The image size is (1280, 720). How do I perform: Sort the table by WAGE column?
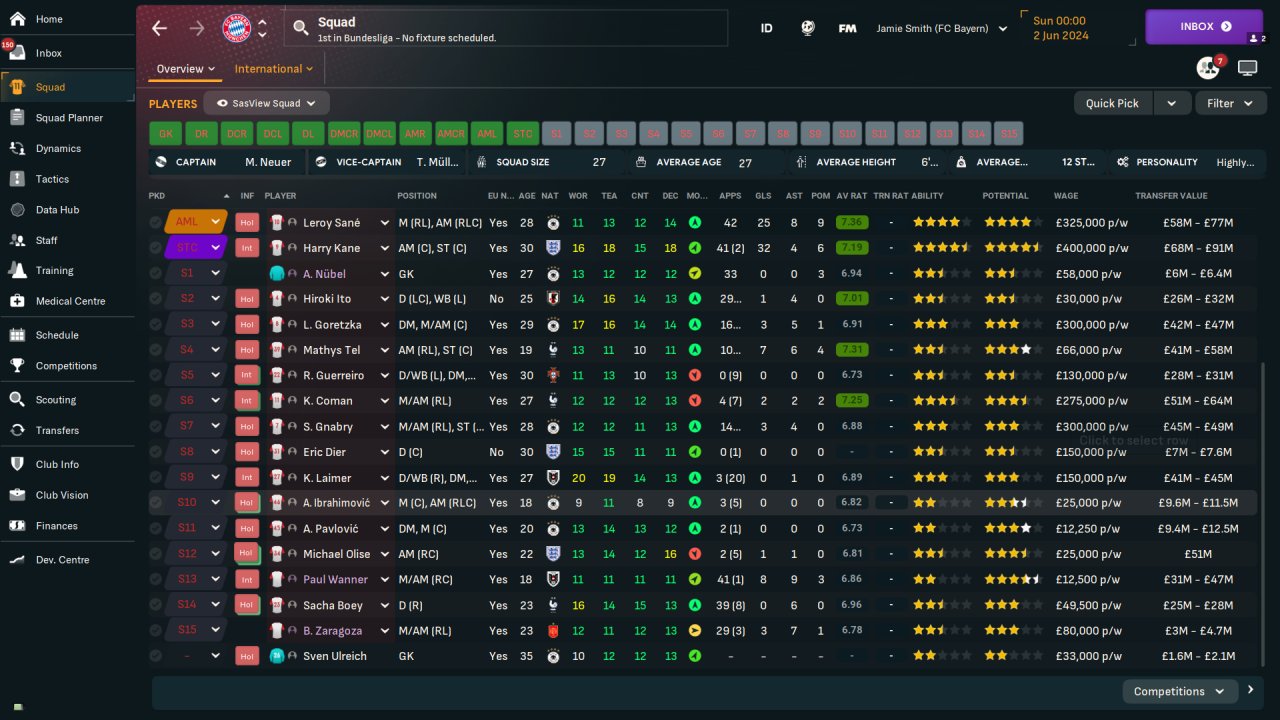point(1066,196)
